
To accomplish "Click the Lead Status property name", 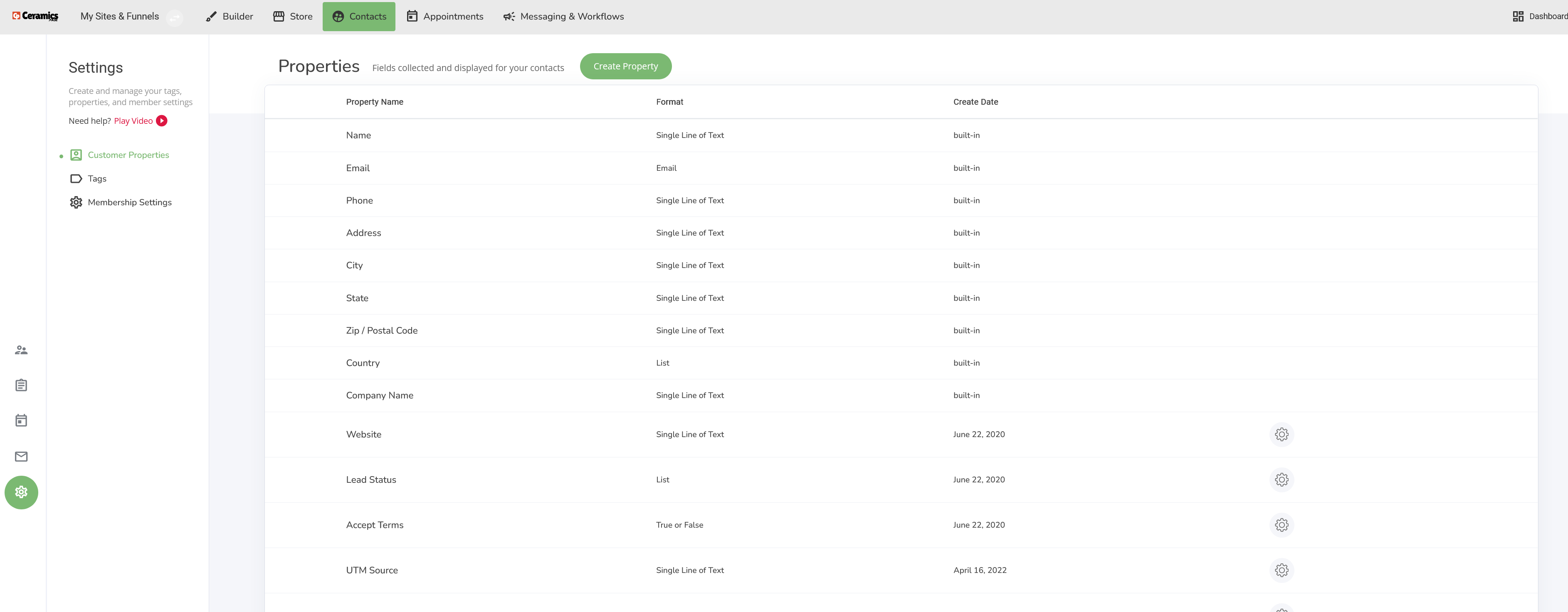I will click(x=371, y=480).
